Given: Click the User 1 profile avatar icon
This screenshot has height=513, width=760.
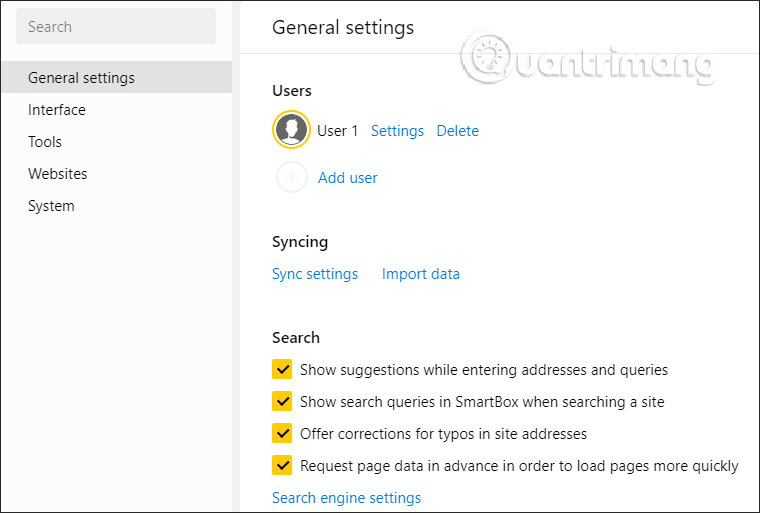Looking at the screenshot, I should click(292, 130).
